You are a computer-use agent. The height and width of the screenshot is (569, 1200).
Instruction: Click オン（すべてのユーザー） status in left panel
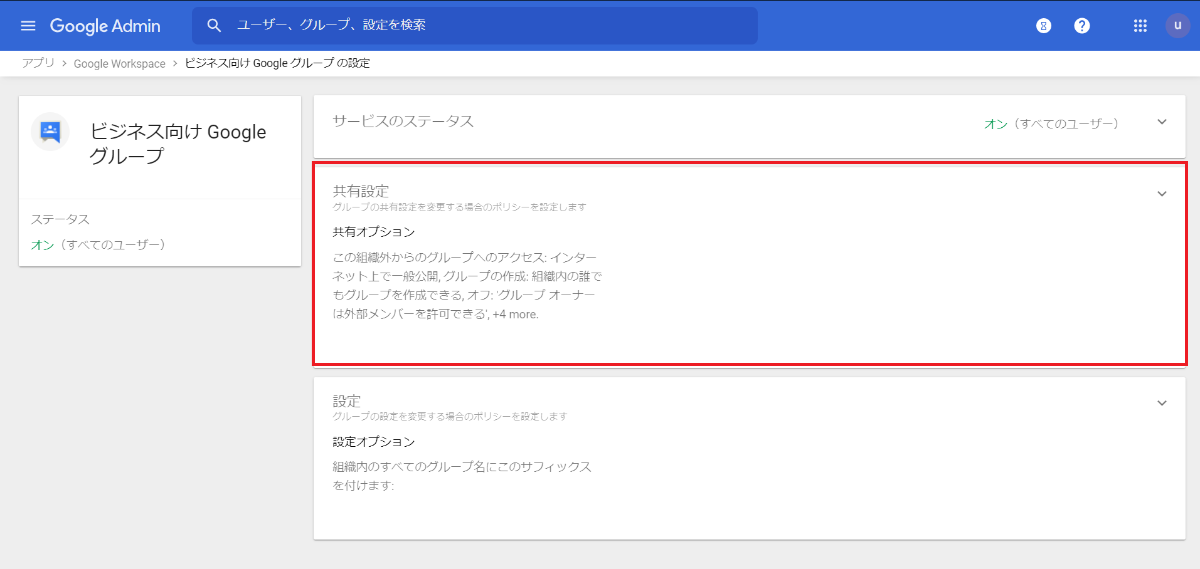(98, 244)
